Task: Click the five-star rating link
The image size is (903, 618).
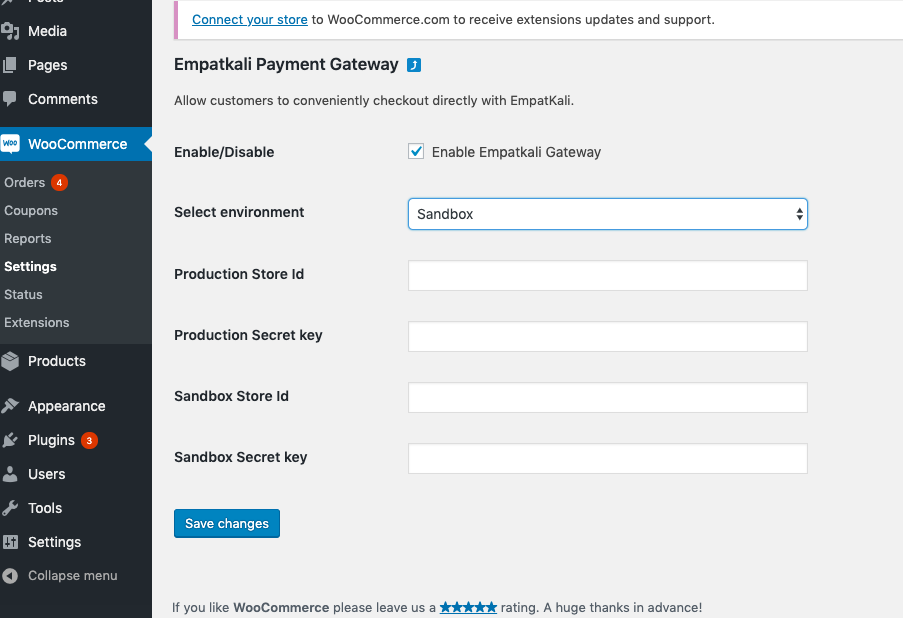Action: (x=468, y=607)
